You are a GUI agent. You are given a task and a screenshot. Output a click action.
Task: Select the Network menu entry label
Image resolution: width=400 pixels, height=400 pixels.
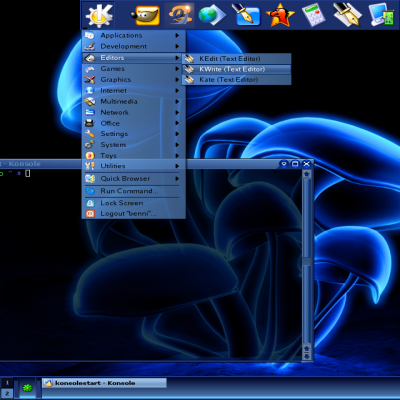coord(114,112)
